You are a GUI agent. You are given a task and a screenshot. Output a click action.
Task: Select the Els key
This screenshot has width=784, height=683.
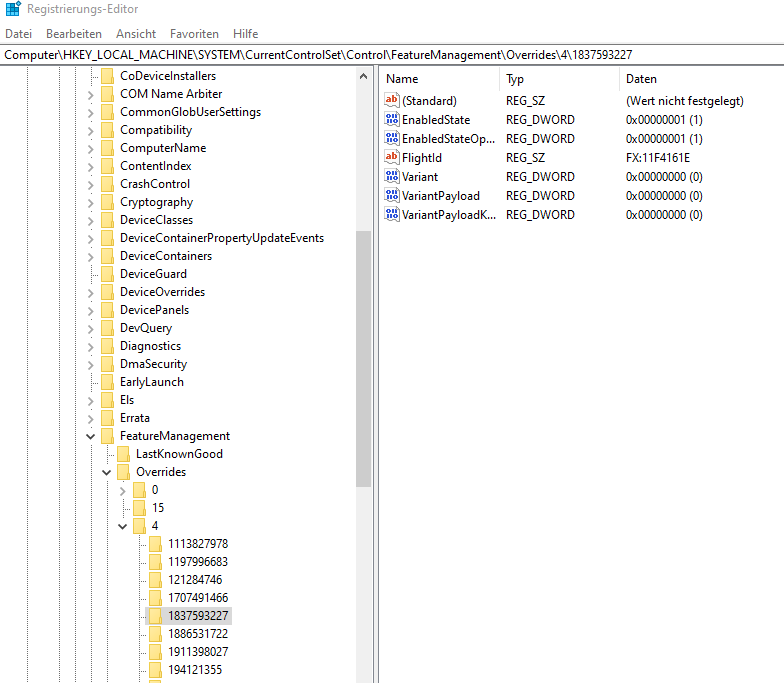(127, 400)
